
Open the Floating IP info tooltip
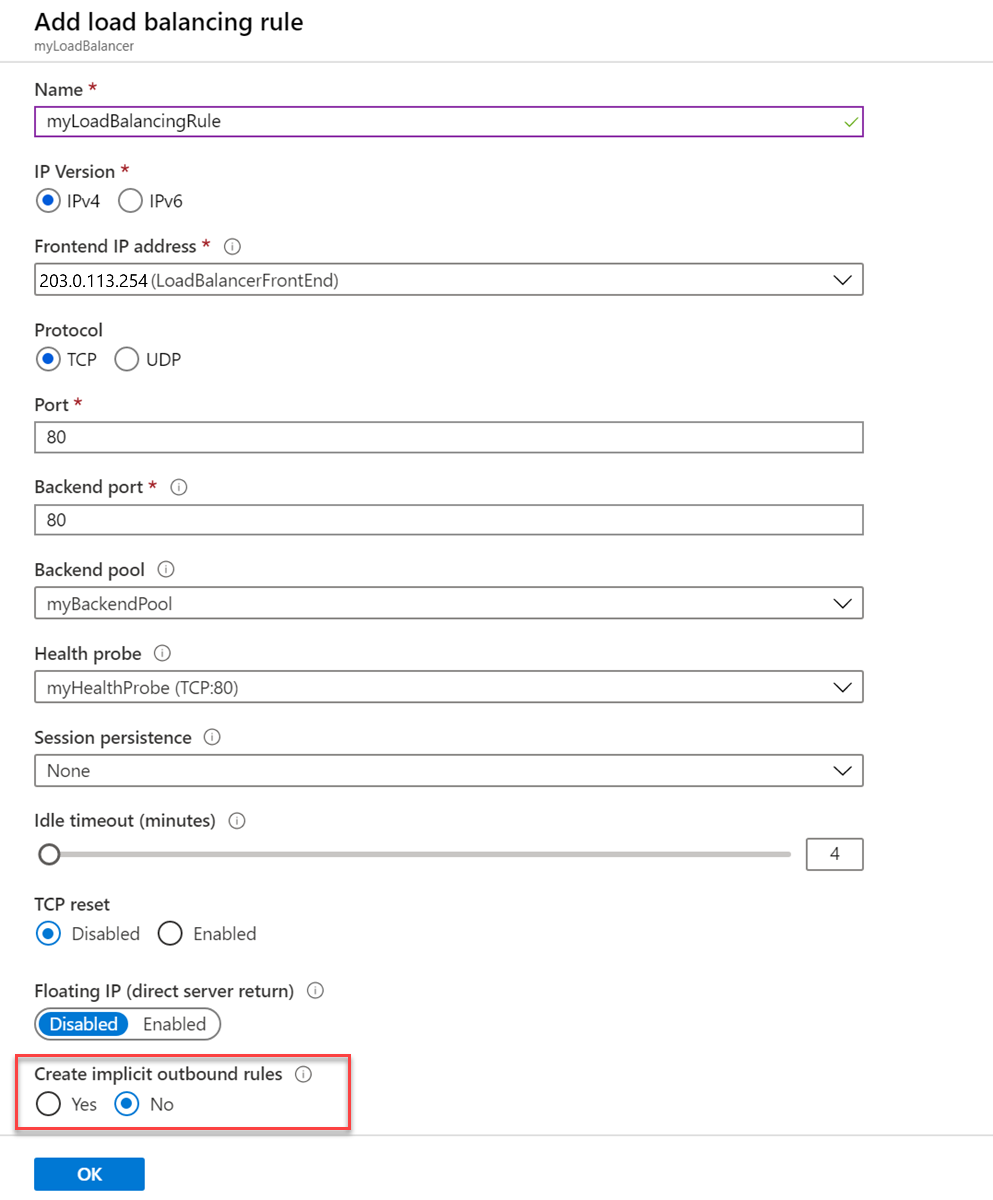(x=315, y=991)
